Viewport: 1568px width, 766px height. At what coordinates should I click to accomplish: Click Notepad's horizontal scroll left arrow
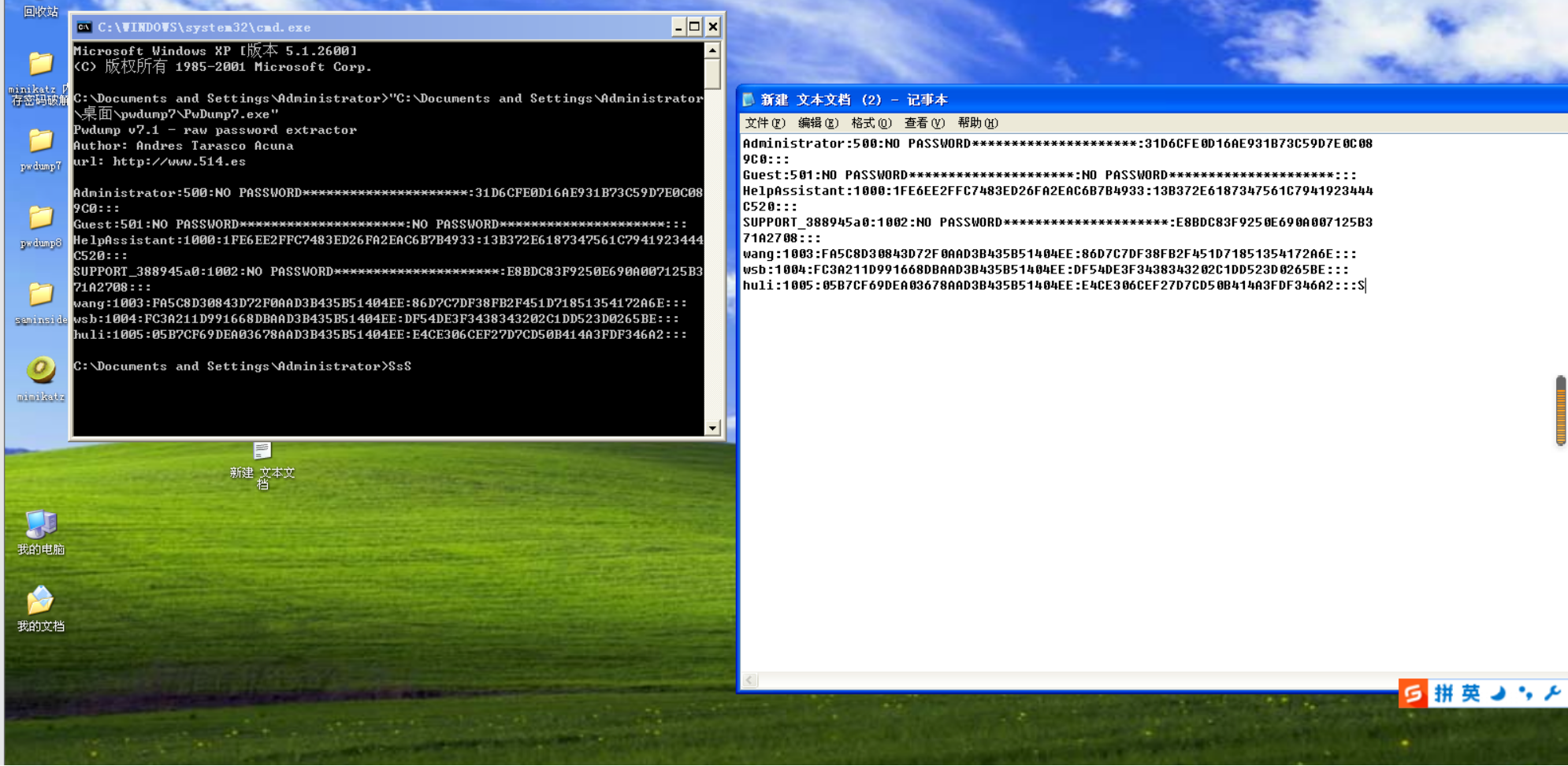750,680
